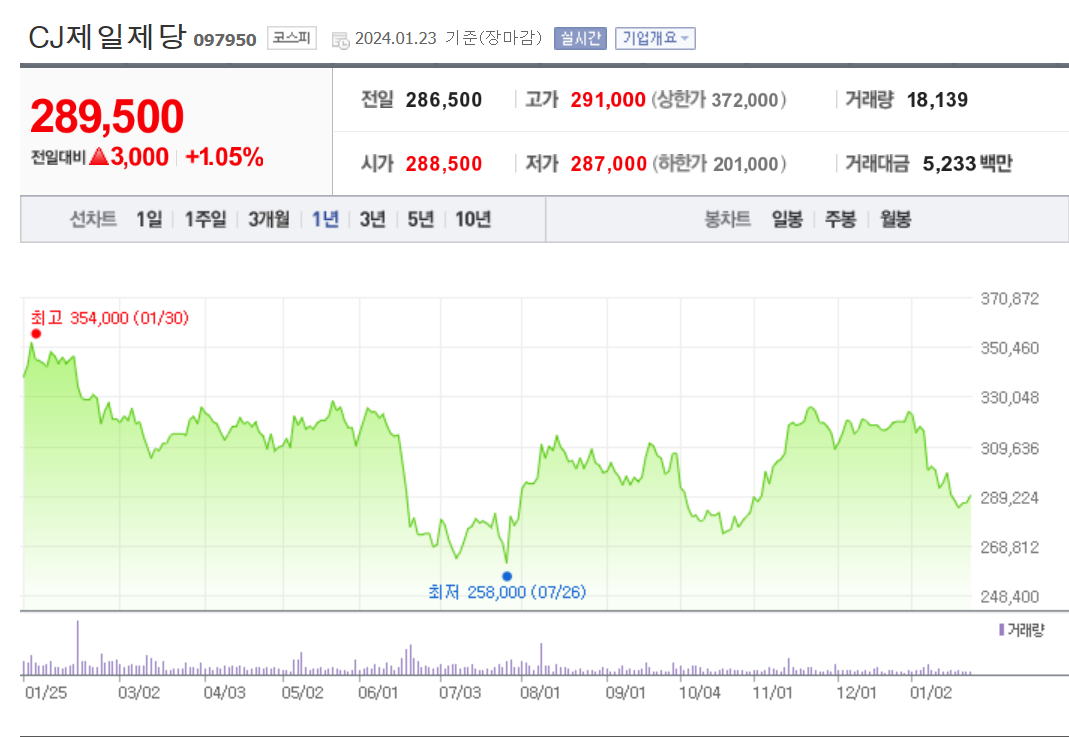The image size is (1069, 737).
Task: Click the 2024.01.23 기준(장마감) date text
Action: tap(449, 38)
